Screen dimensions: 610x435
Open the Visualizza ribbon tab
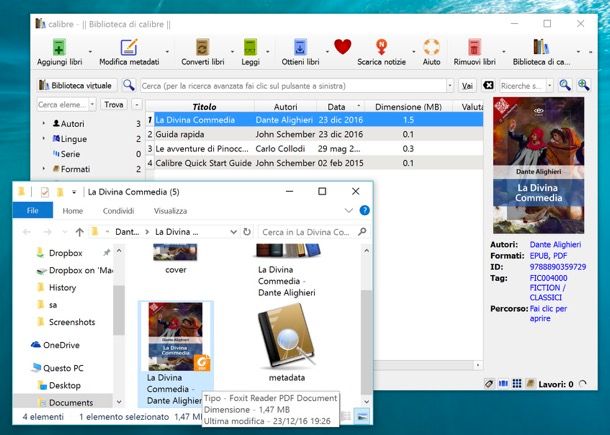[x=170, y=211]
